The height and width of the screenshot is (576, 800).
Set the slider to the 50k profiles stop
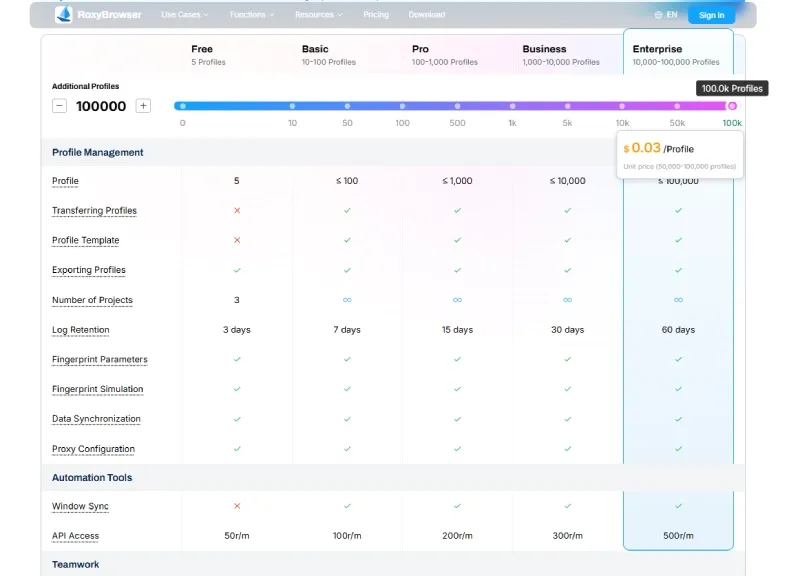pos(677,106)
